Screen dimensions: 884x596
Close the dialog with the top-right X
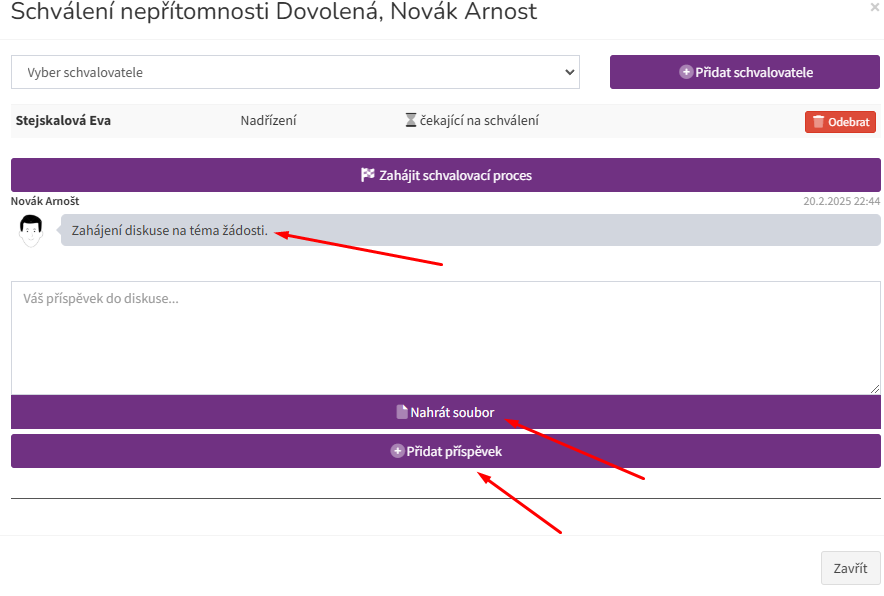875,7
